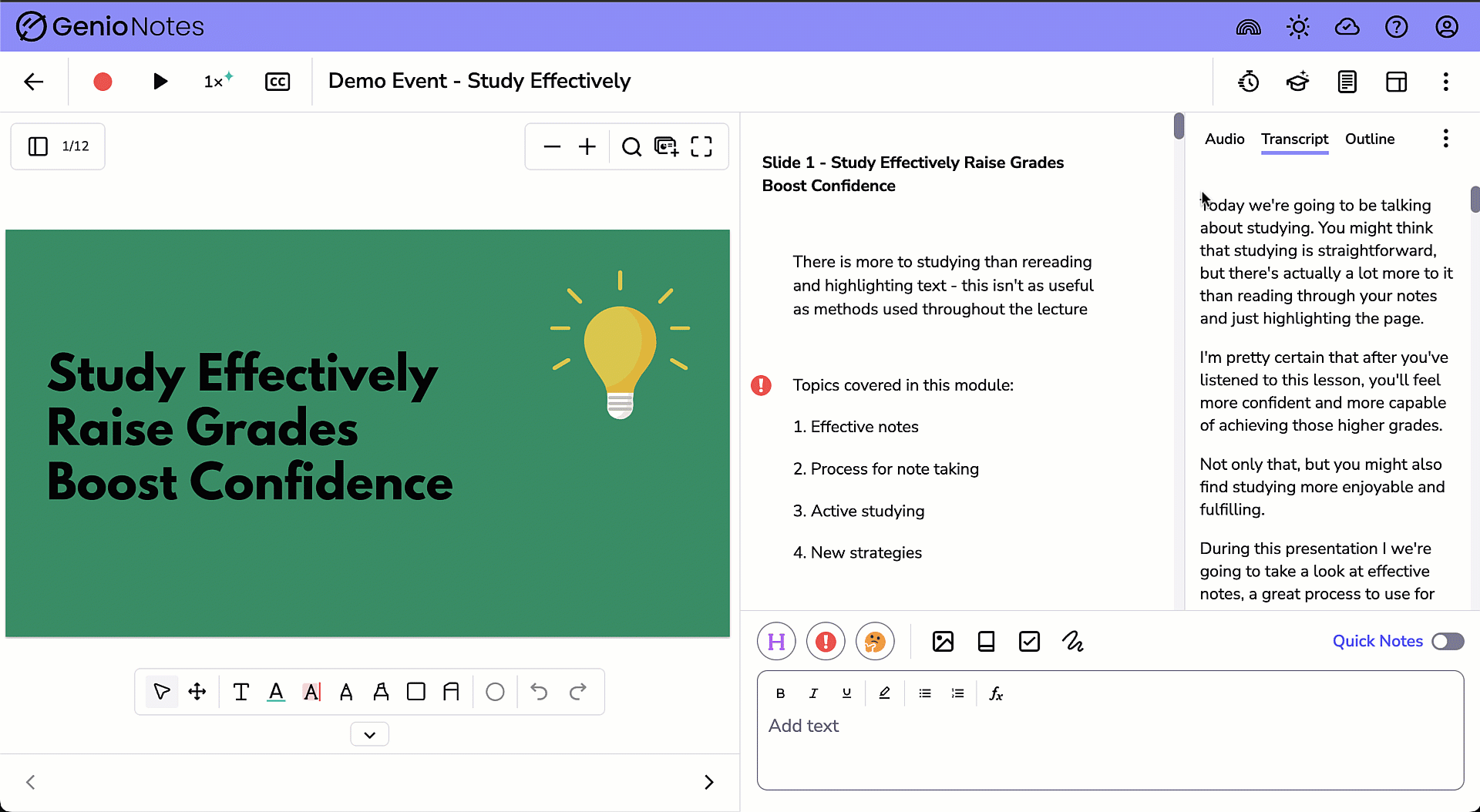This screenshot has height=812, width=1480.
Task: Click the search magnifier above the slide
Action: 631,146
